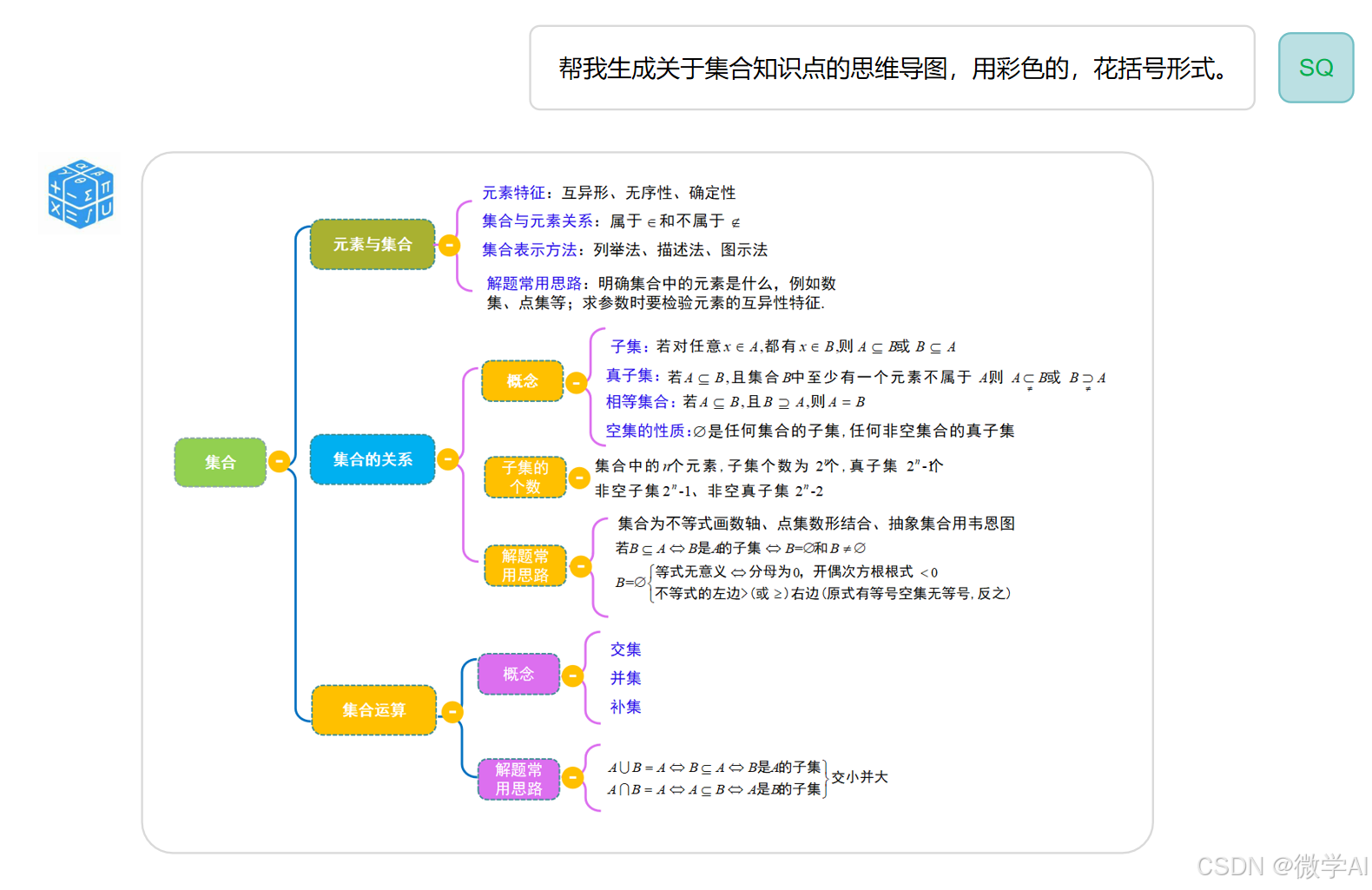Collapse the 集合的关系 branch toggle
Image resolution: width=1372 pixels, height=890 pixels.
[448, 458]
